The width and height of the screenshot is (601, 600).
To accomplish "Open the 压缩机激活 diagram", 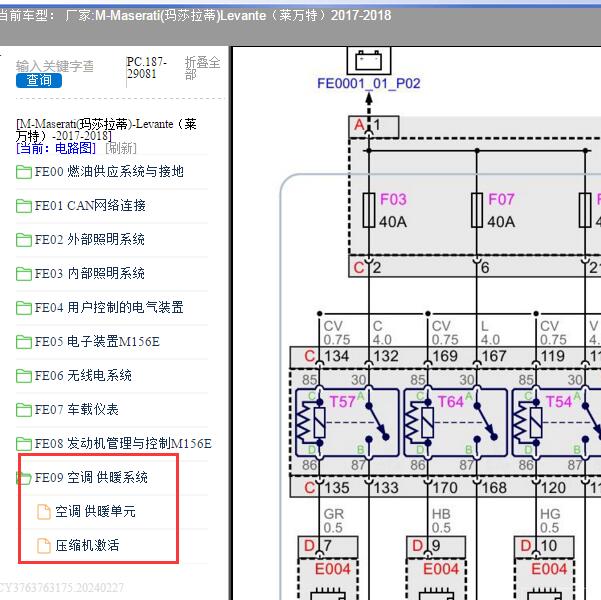I will tap(87, 546).
